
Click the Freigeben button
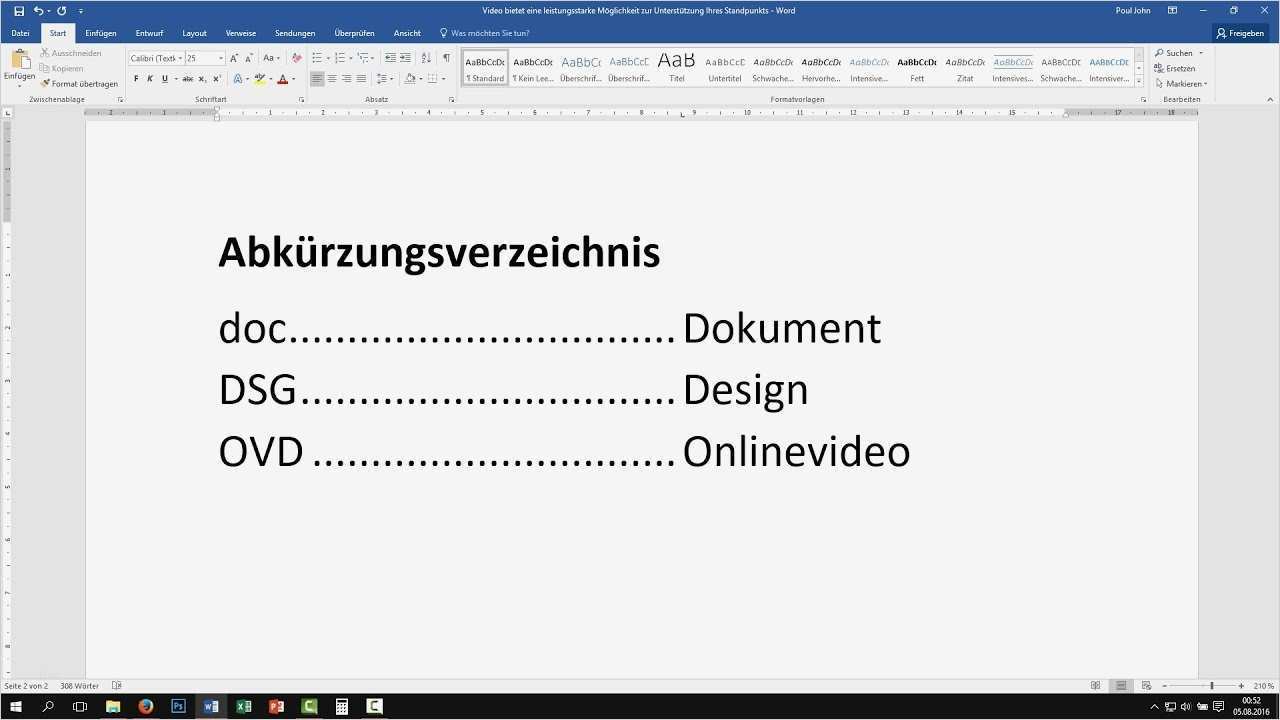pos(1240,33)
